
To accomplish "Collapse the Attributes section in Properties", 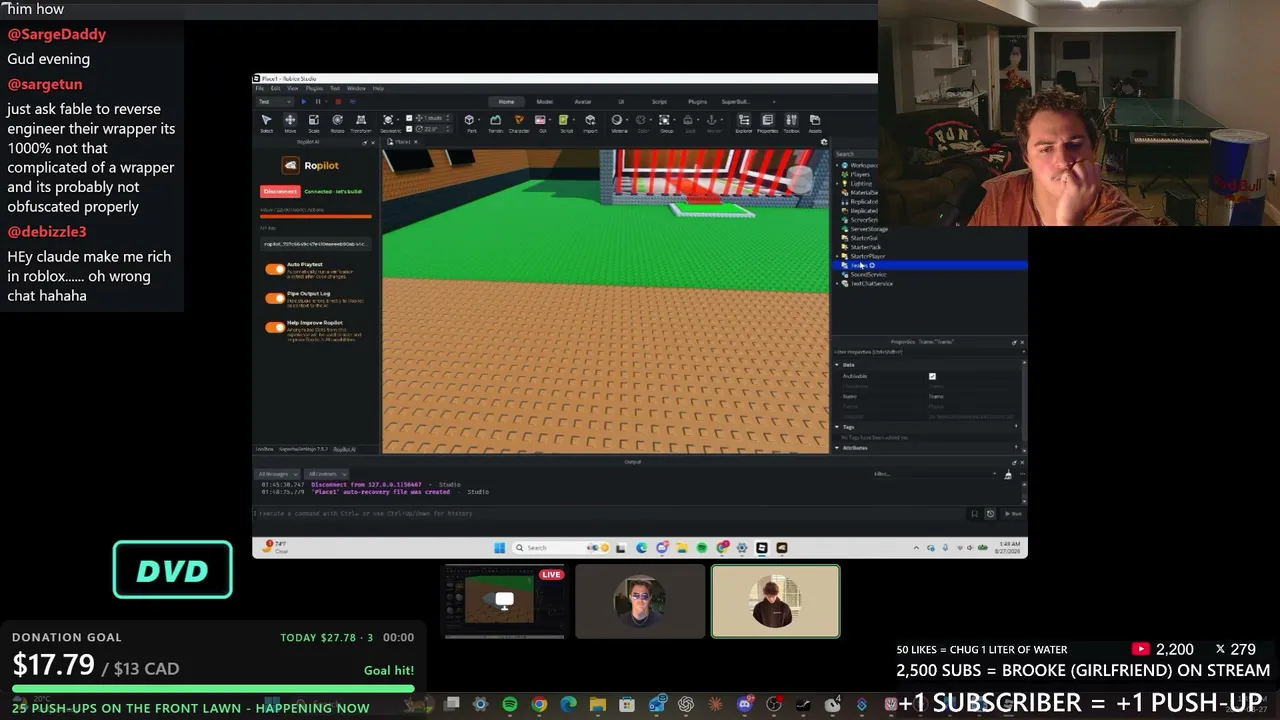I will (838, 447).
